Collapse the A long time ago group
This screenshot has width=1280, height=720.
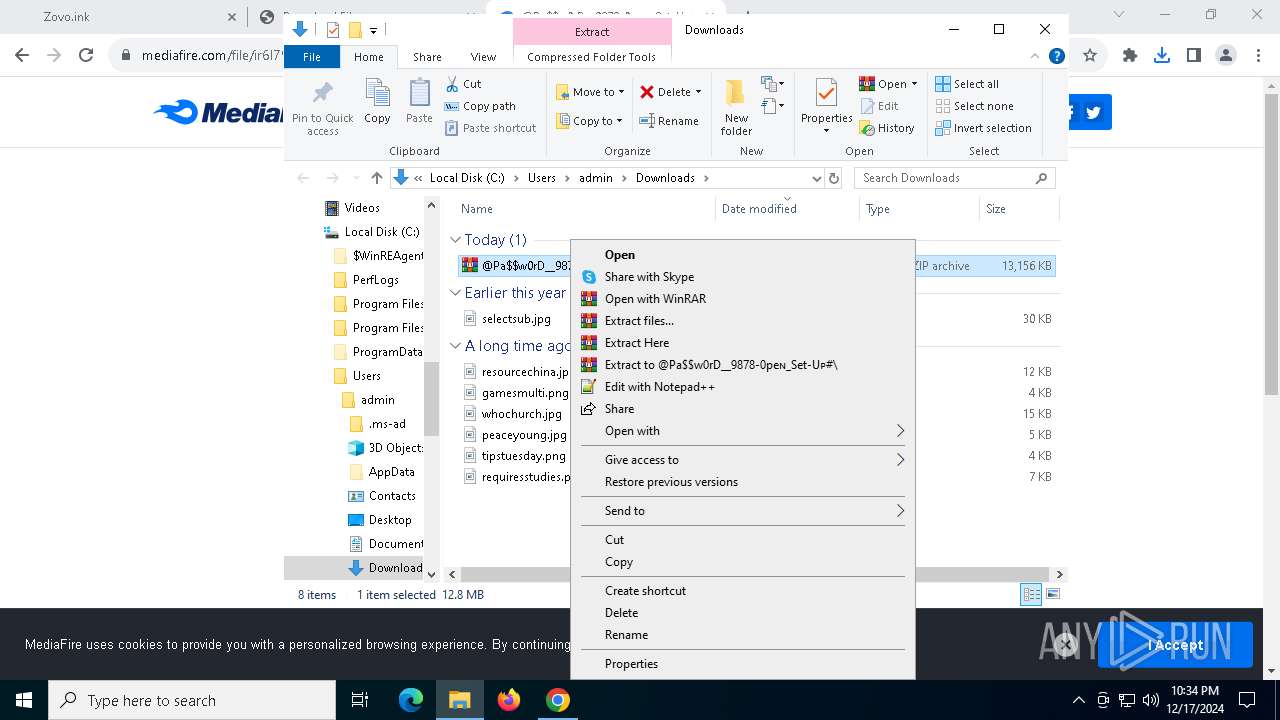coord(456,346)
